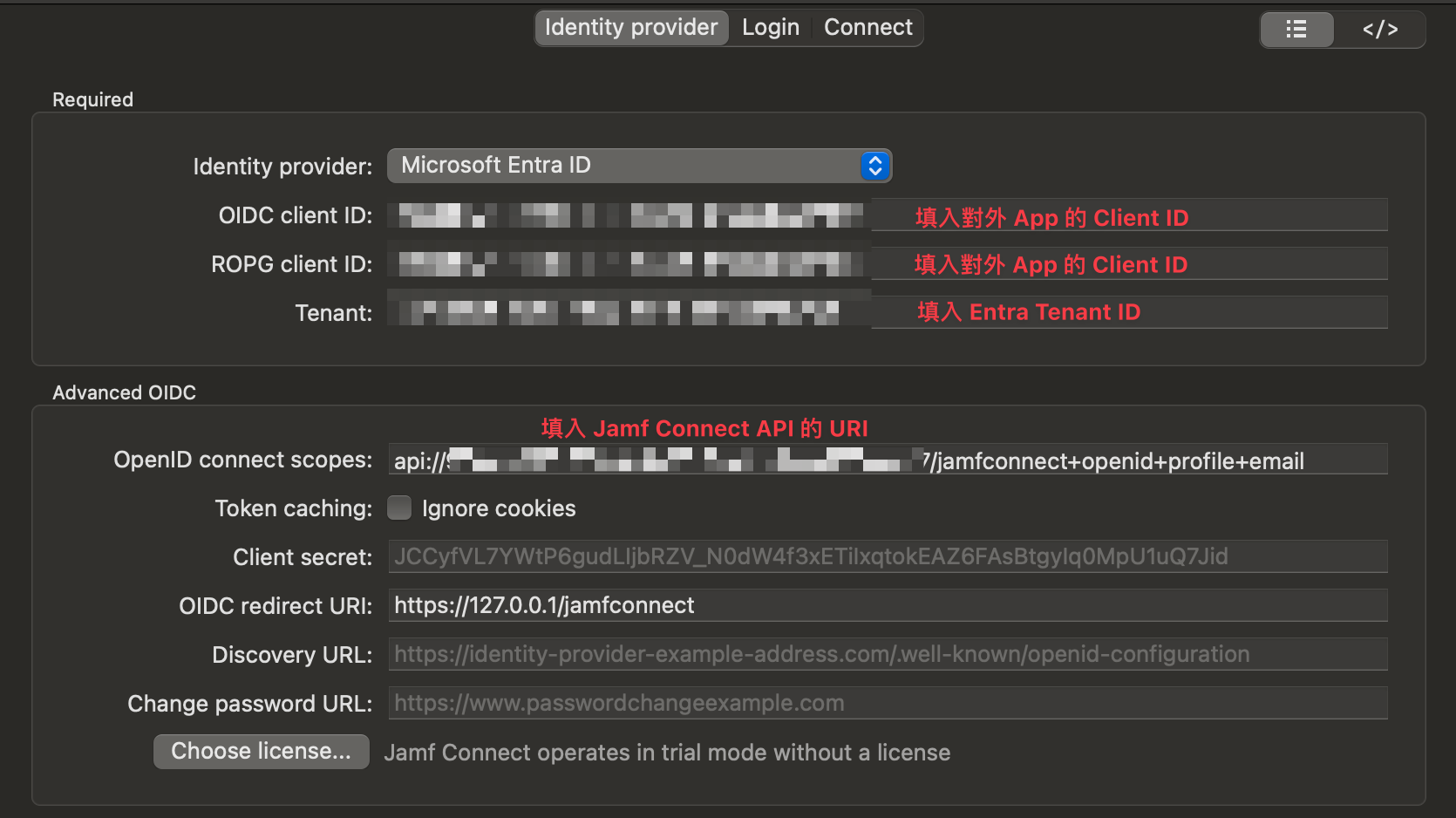Viewport: 1456px width, 818px height.
Task: Click the trial mode license status text
Action: pos(667,753)
